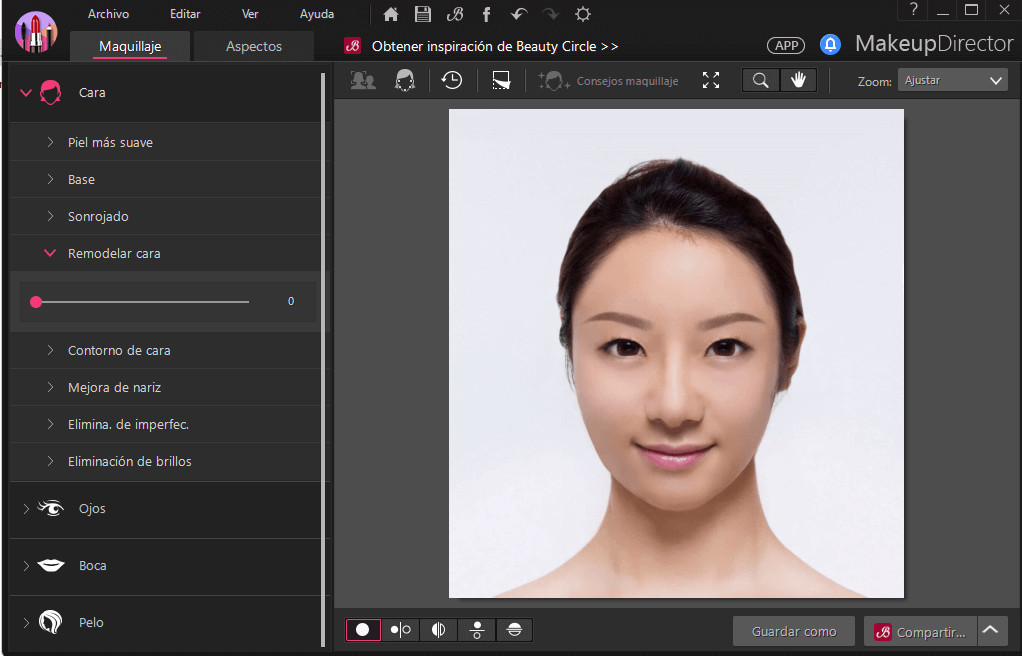
Task: Open the Zoom Ajustar dropdown
Action: coord(952,80)
